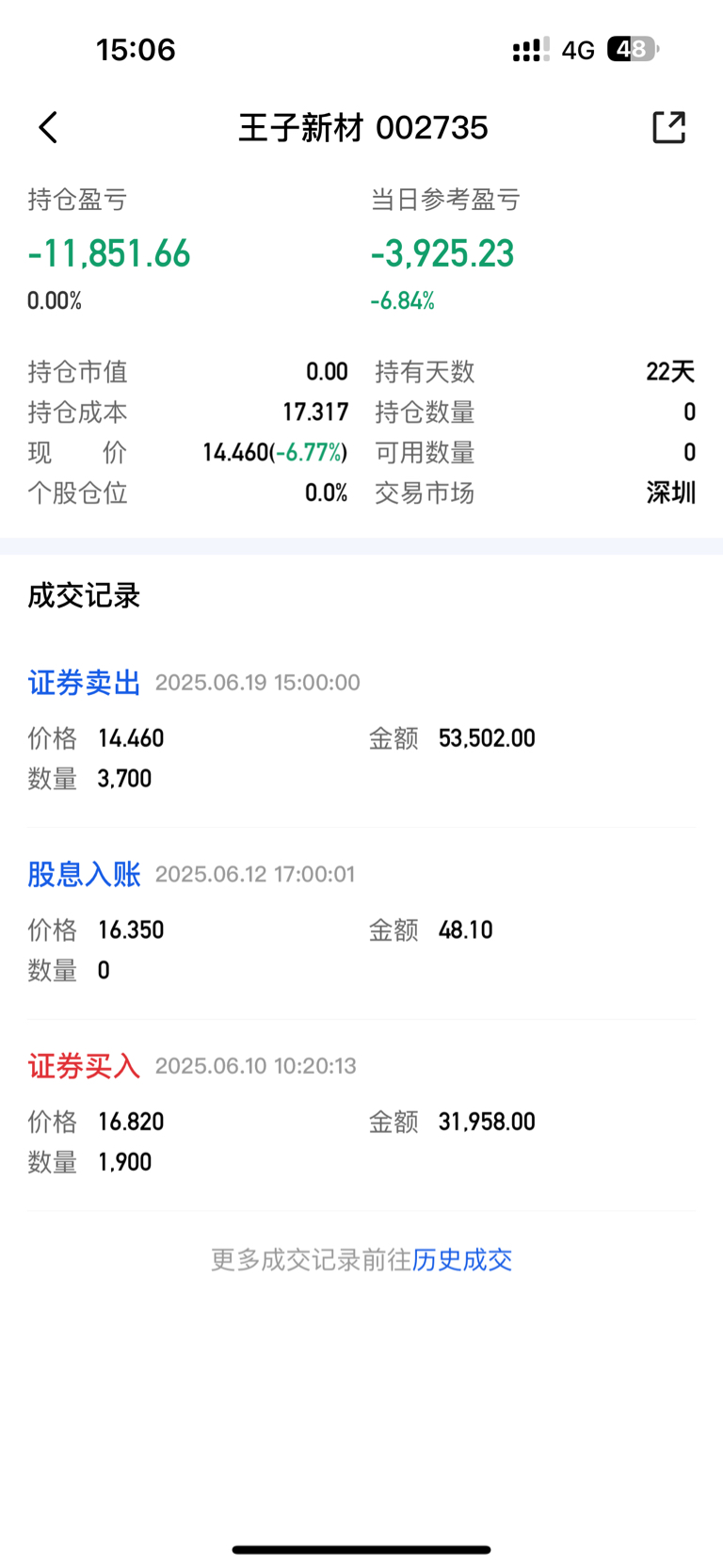Tap the 现价 value 14.460
Image resolution: width=723 pixels, height=1568 pixels.
click(x=236, y=452)
